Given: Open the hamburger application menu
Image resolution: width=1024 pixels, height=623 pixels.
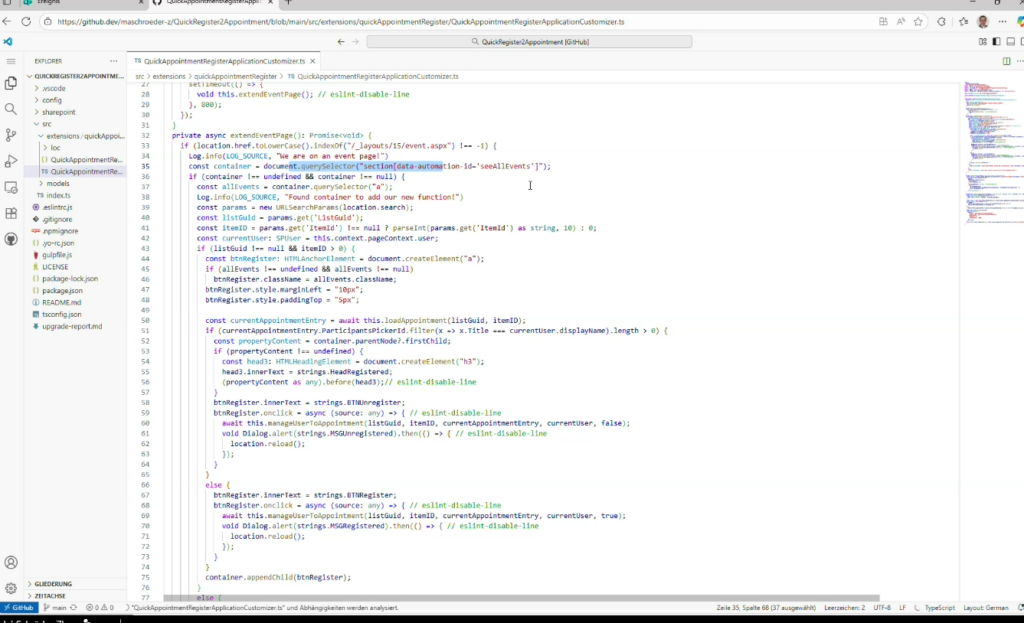Looking at the screenshot, I should point(11,61).
